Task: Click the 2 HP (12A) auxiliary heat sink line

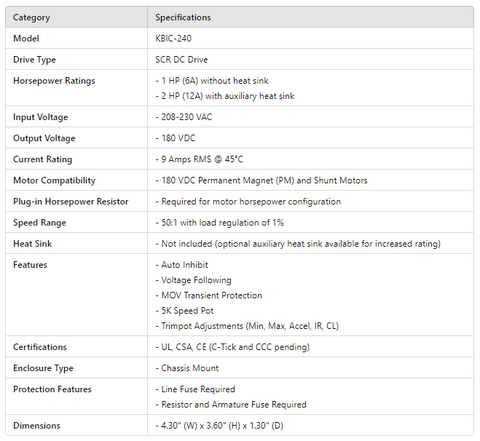Action: [225, 96]
